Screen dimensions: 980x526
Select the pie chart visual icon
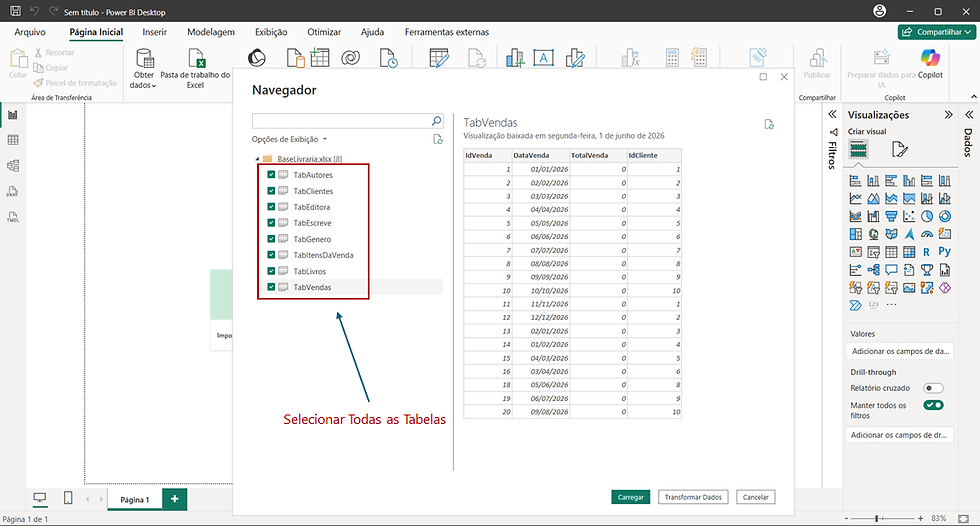click(x=927, y=216)
